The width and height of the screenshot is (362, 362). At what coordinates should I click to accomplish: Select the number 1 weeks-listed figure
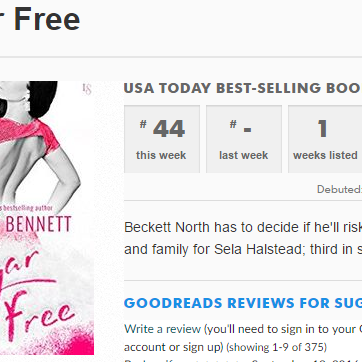[322, 129]
